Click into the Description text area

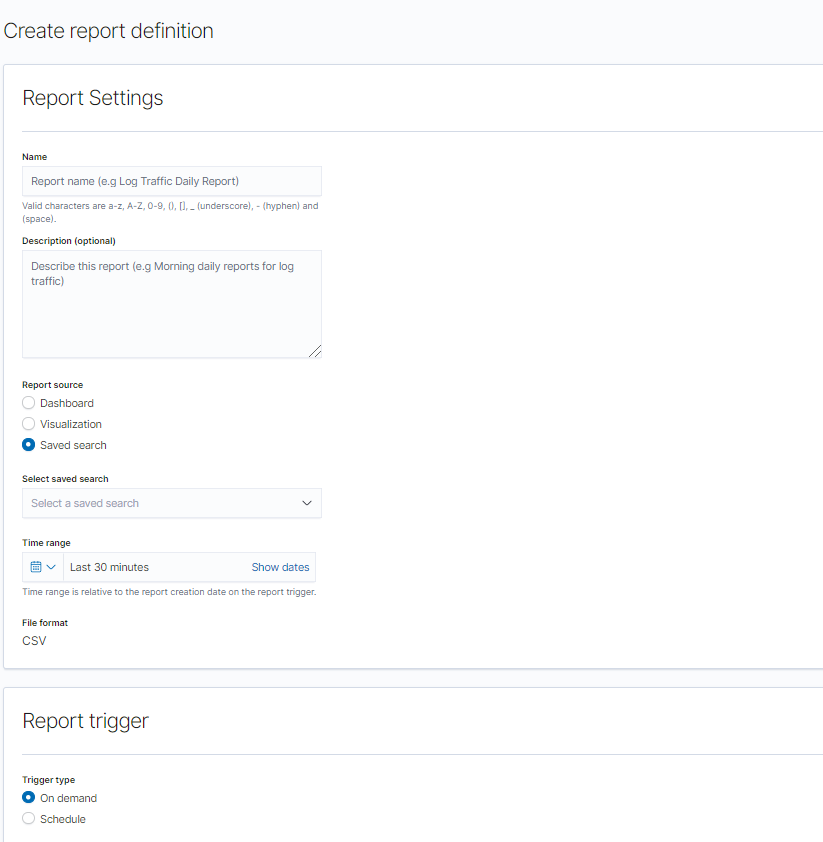pyautogui.click(x=171, y=310)
